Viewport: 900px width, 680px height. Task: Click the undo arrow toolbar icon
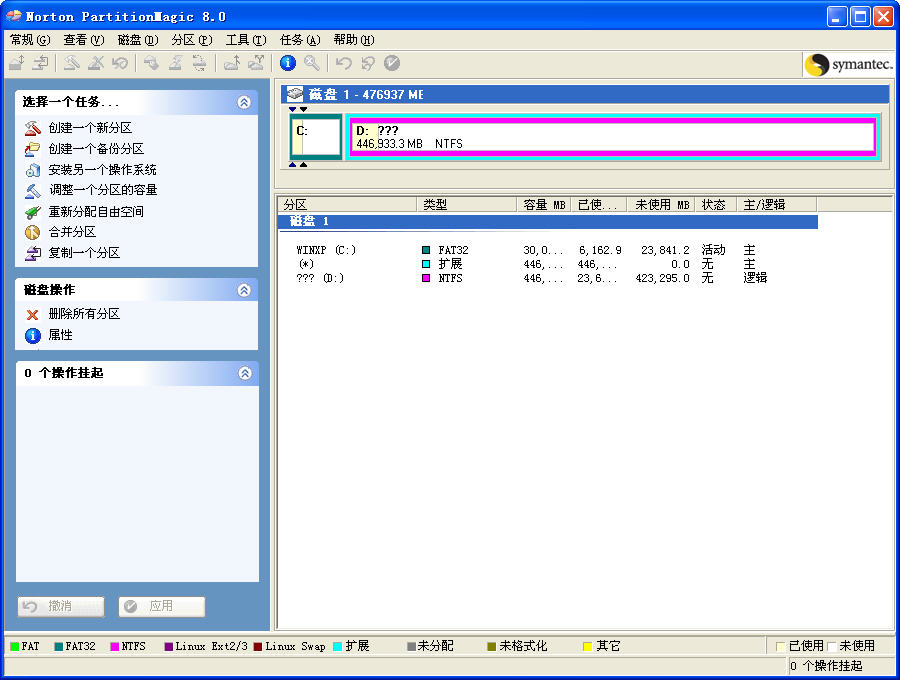click(345, 63)
